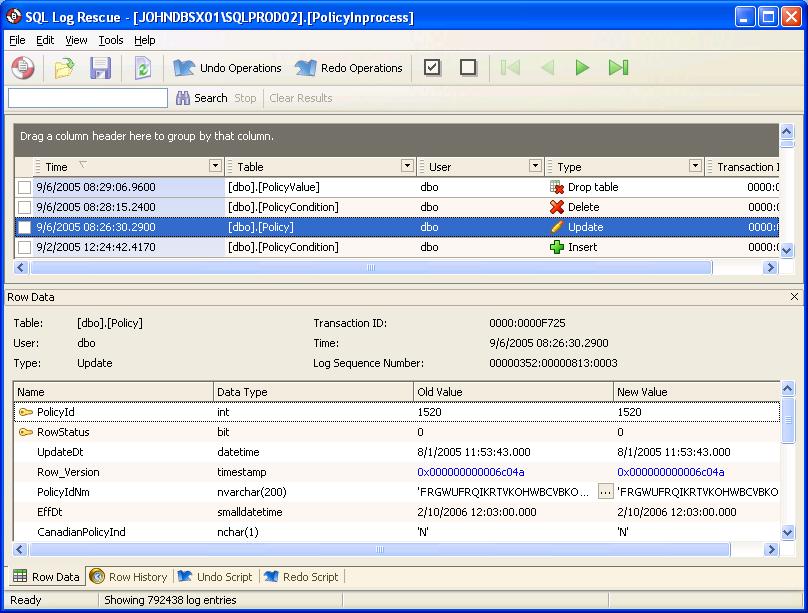This screenshot has width=808, height=613.
Task: Click the check all boxes icon
Action: point(432,68)
